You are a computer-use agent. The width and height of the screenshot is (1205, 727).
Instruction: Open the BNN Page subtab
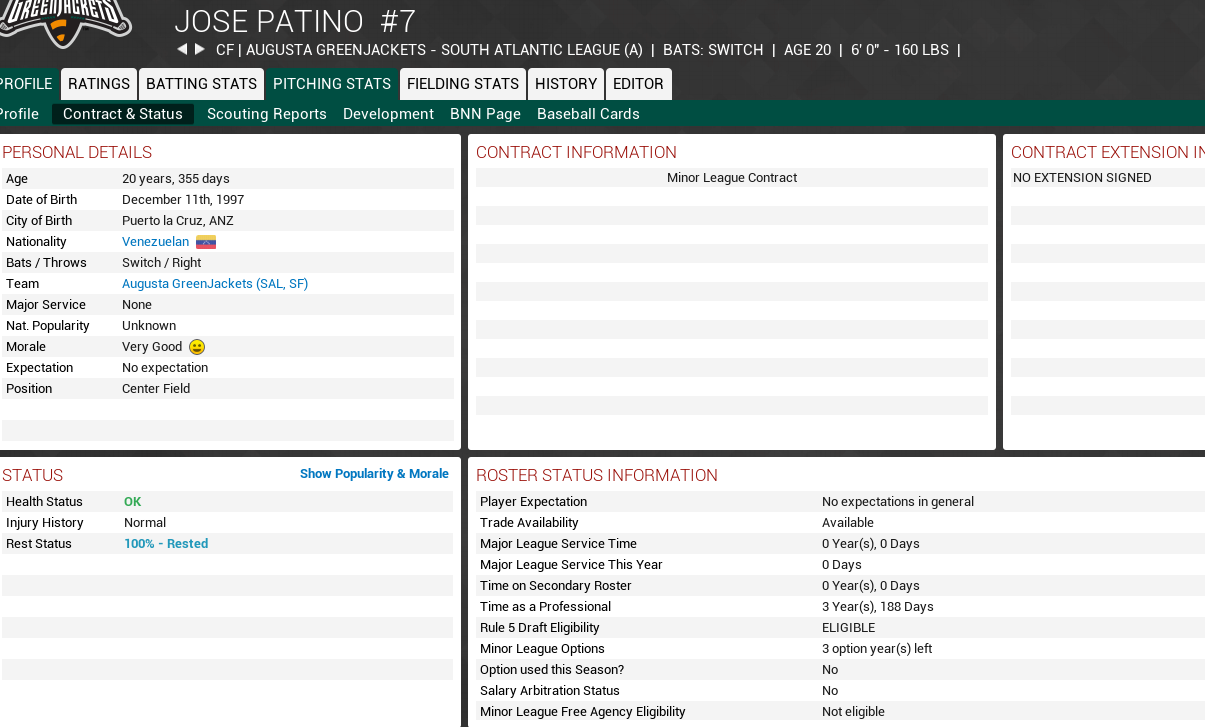pos(485,114)
